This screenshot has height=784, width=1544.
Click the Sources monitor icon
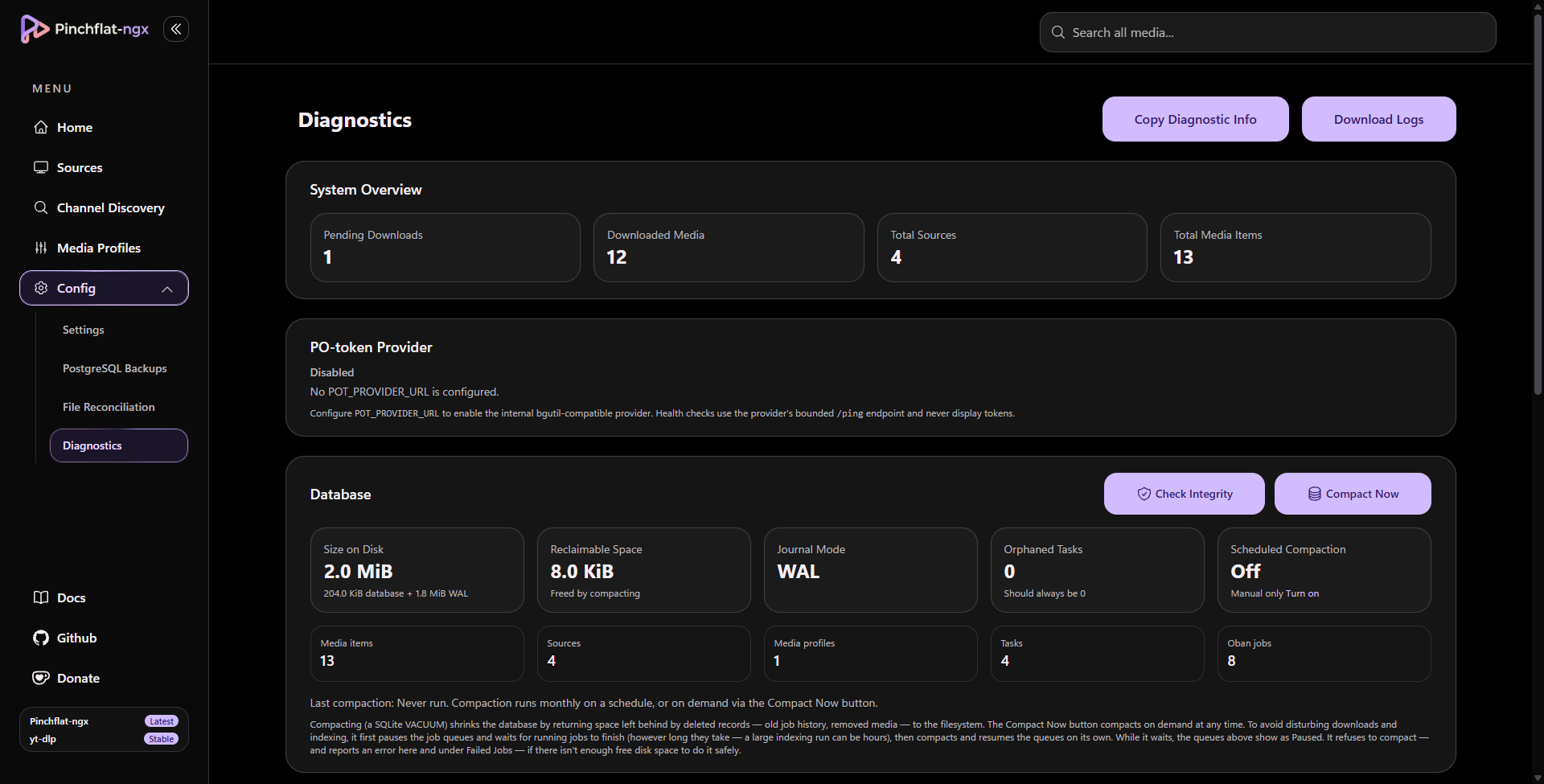41,167
